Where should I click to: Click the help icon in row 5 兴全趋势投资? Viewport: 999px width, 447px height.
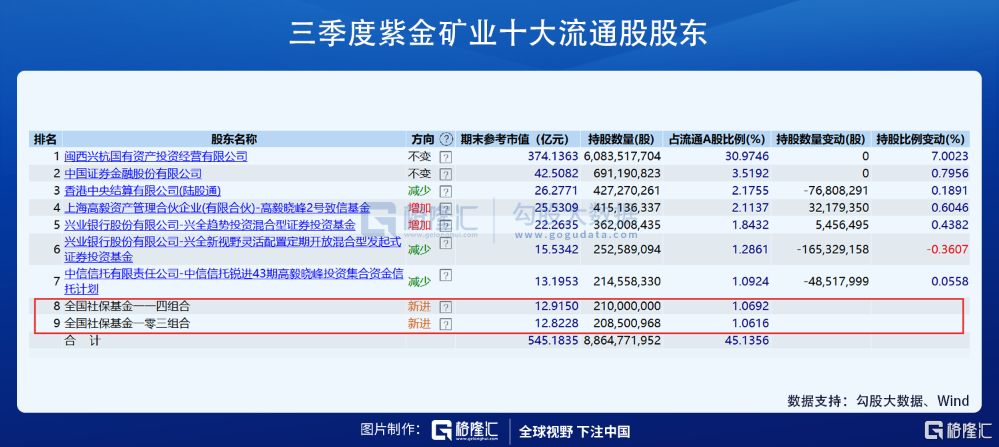(446, 225)
